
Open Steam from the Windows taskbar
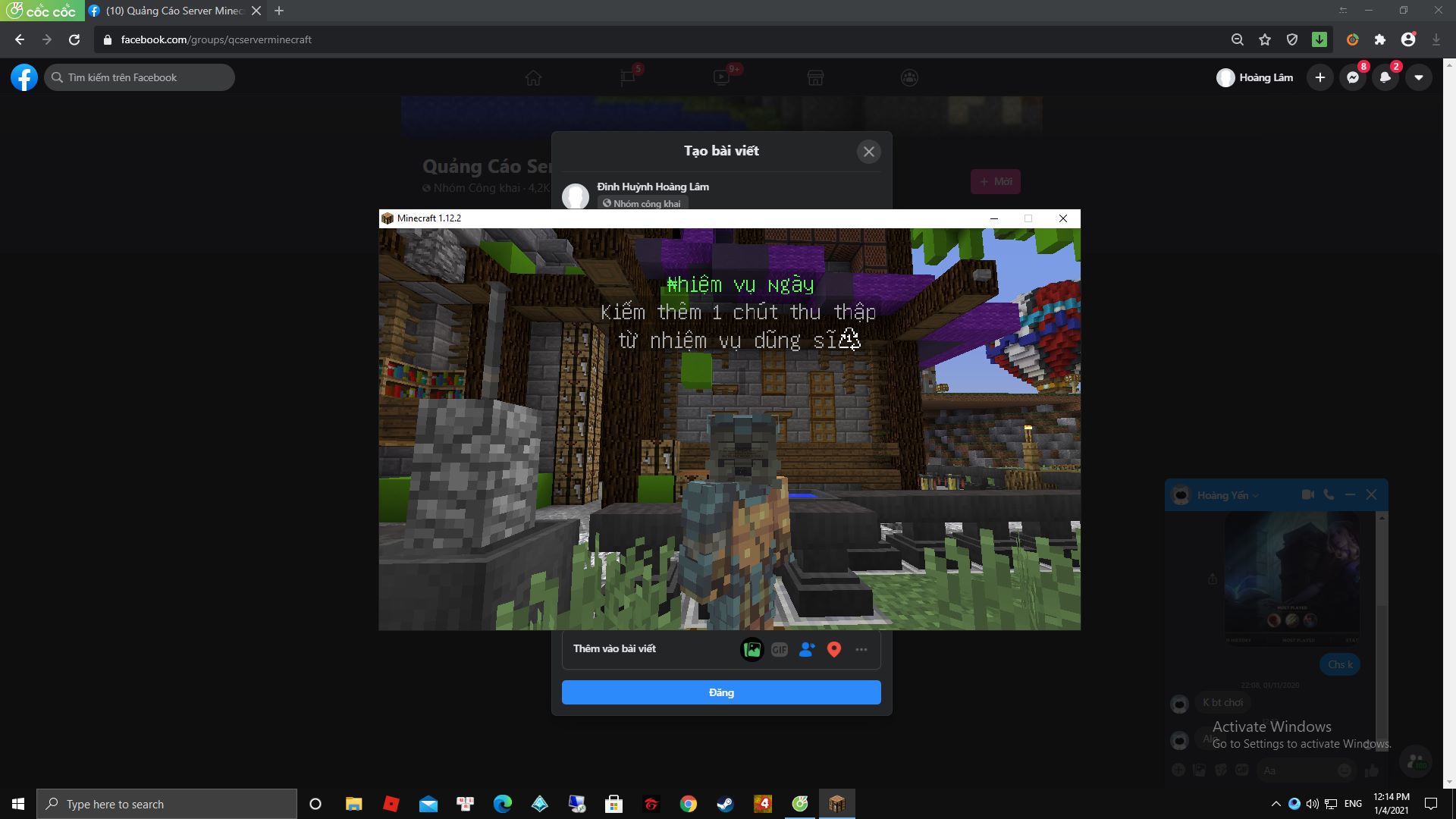coord(725,804)
